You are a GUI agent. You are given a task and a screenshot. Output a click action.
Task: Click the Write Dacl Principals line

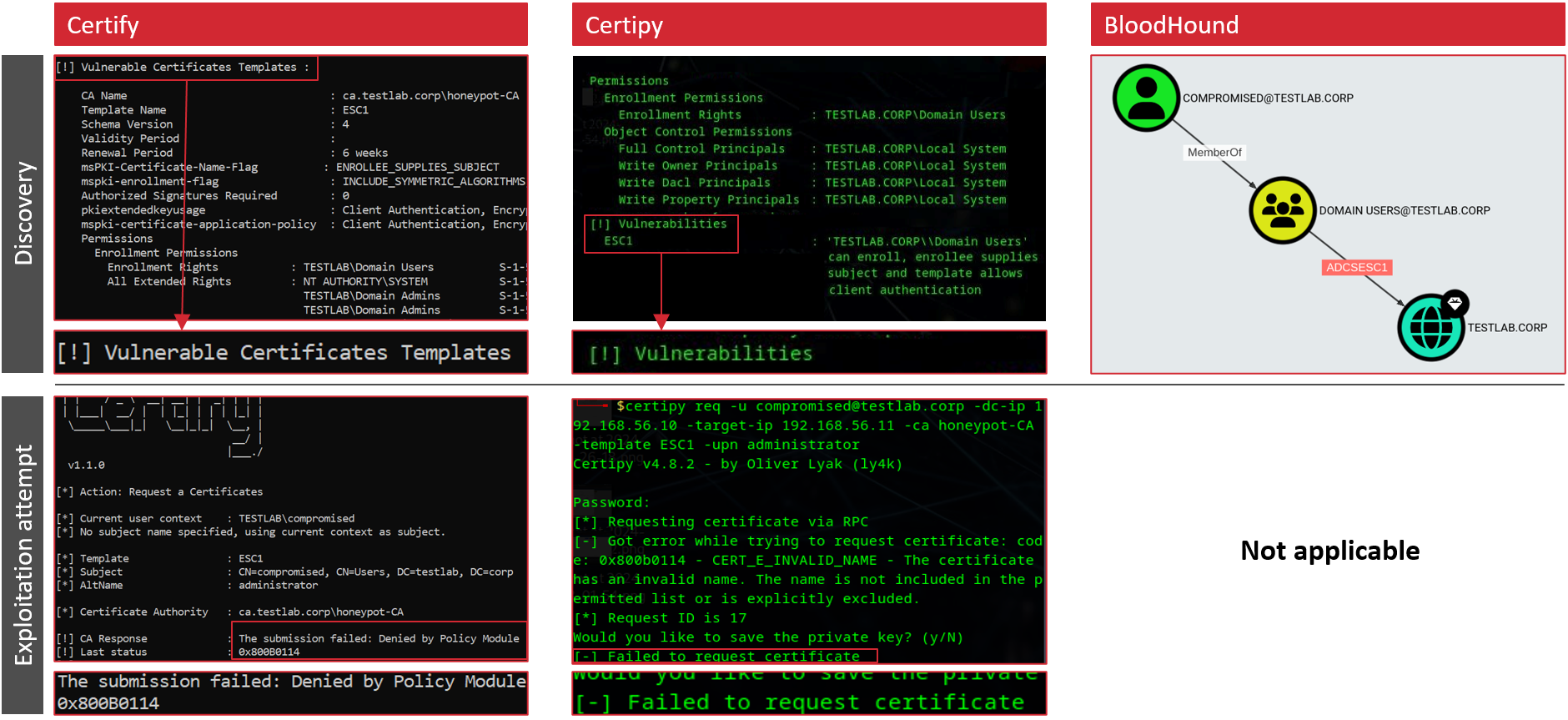click(812, 183)
